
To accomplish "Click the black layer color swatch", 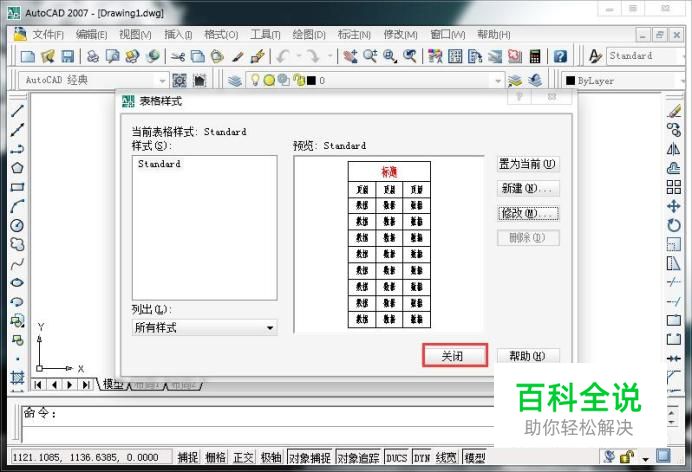I will click(312, 81).
